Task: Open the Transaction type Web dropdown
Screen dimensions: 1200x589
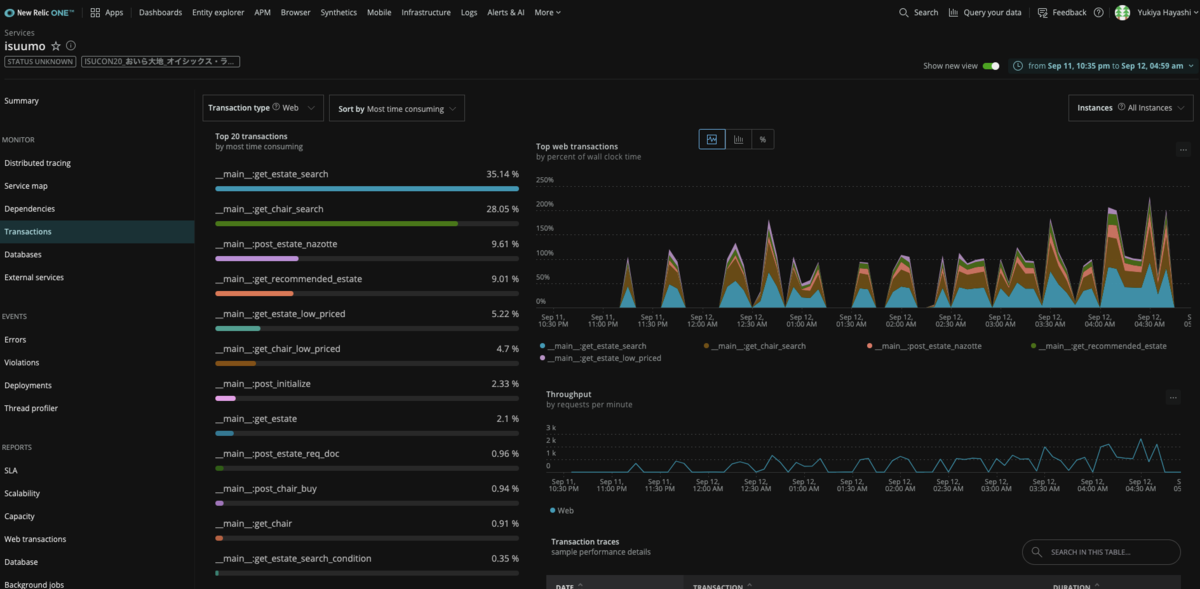Action: pyautogui.click(x=264, y=108)
